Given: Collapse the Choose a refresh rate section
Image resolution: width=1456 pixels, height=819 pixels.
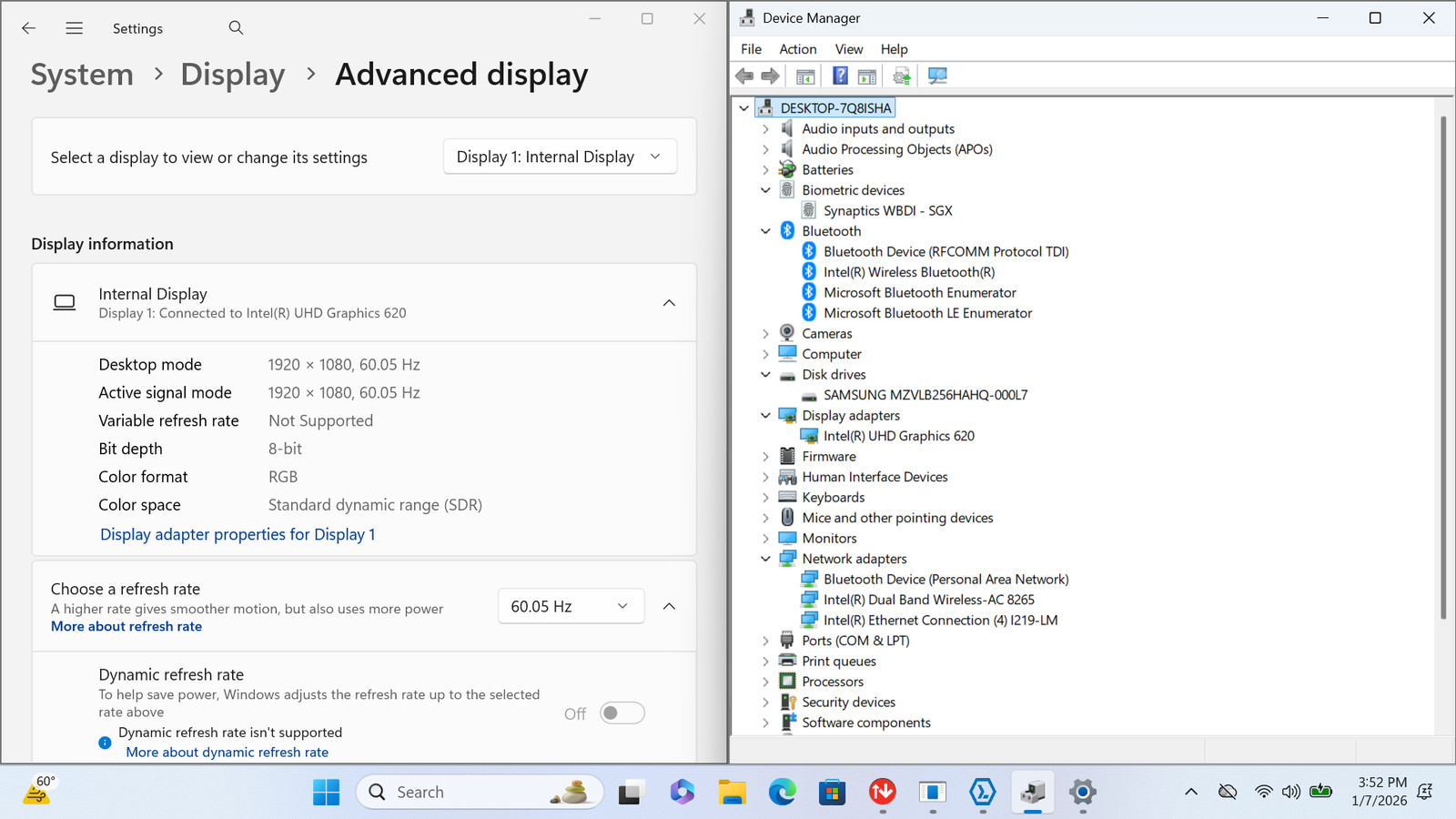Looking at the screenshot, I should (669, 606).
